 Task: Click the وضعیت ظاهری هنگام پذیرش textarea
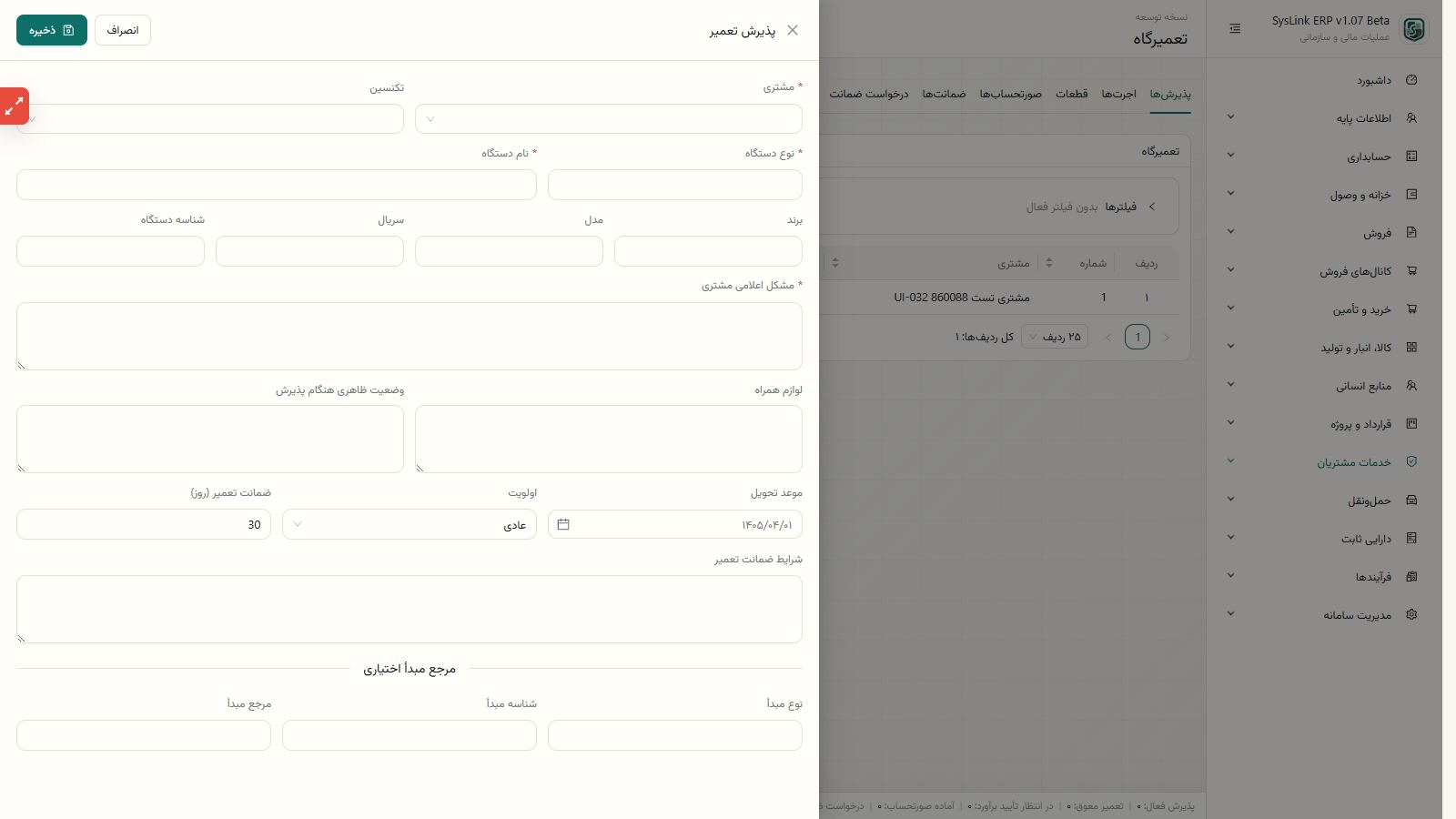[x=210, y=439]
